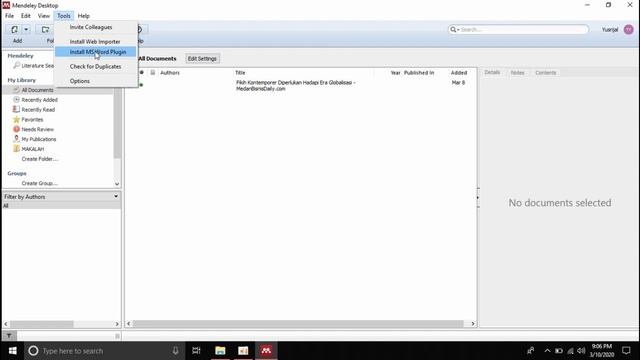Image resolution: width=640 pixels, height=360 pixels.
Task: Sort by the Authors column header
Action: (x=170, y=73)
